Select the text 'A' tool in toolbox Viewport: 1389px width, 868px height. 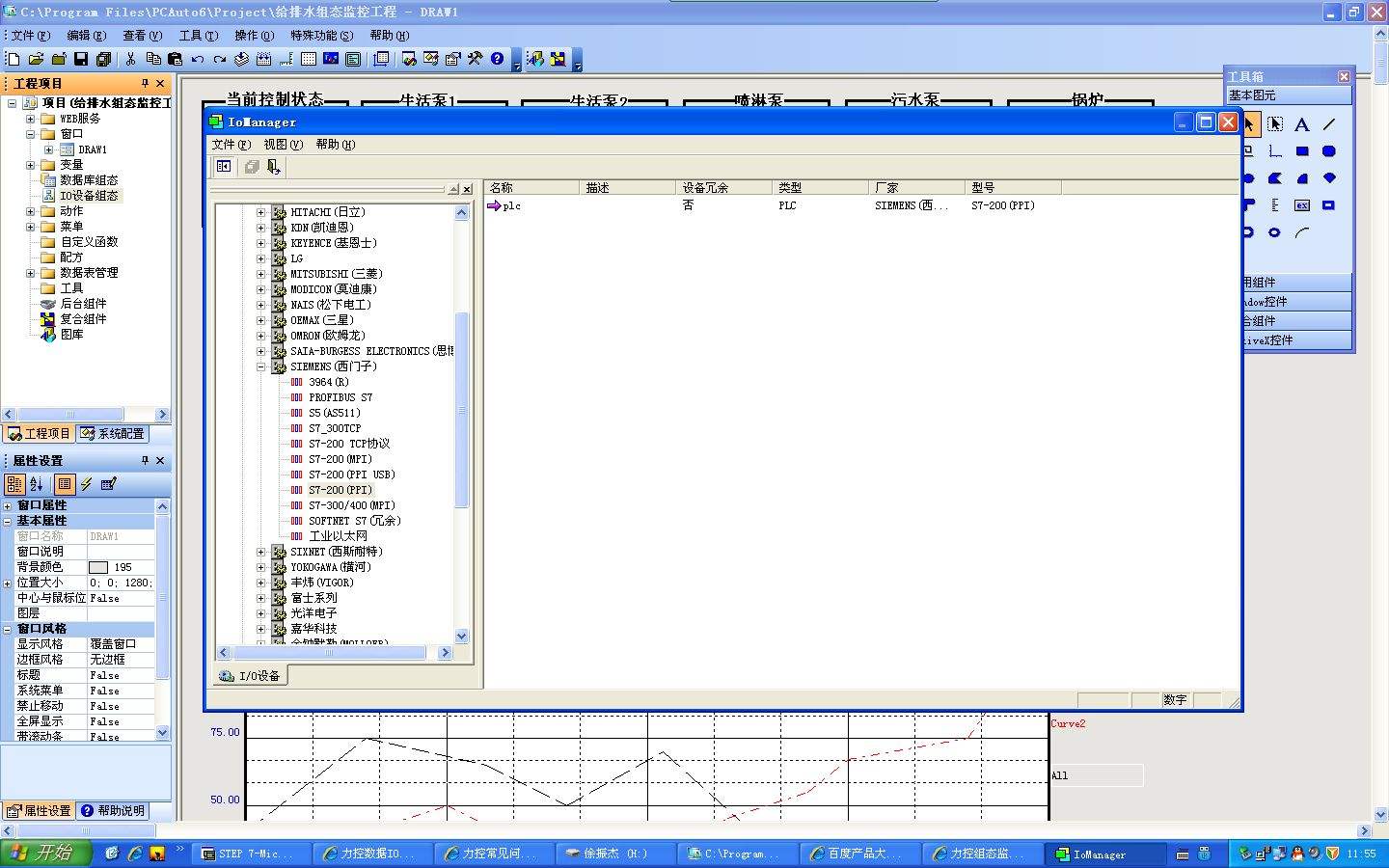click(1301, 124)
